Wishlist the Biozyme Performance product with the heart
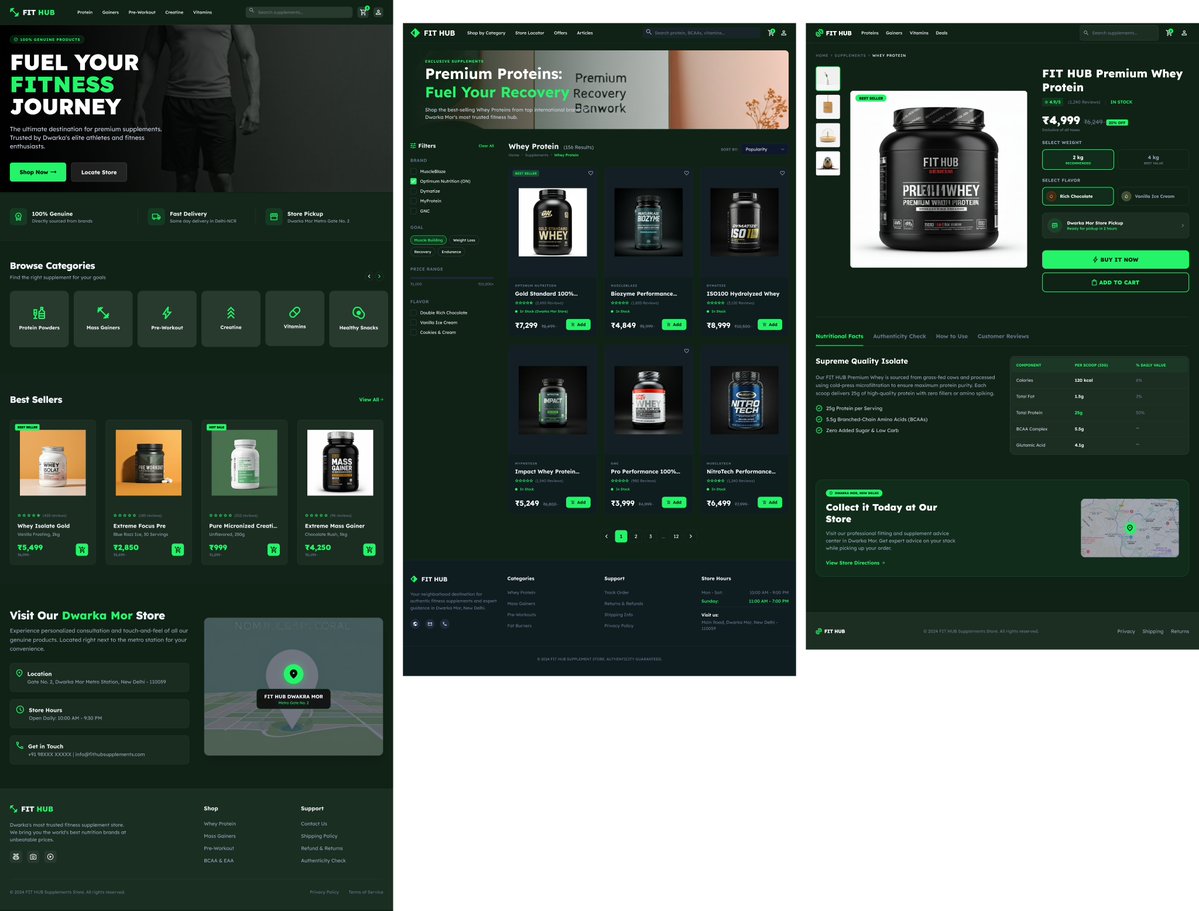 pyautogui.click(x=686, y=173)
